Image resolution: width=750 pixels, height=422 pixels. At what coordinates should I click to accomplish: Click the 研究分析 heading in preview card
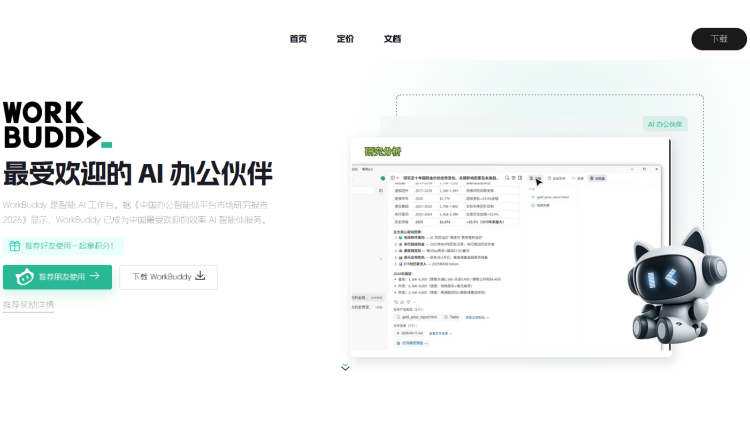pyautogui.click(x=383, y=152)
